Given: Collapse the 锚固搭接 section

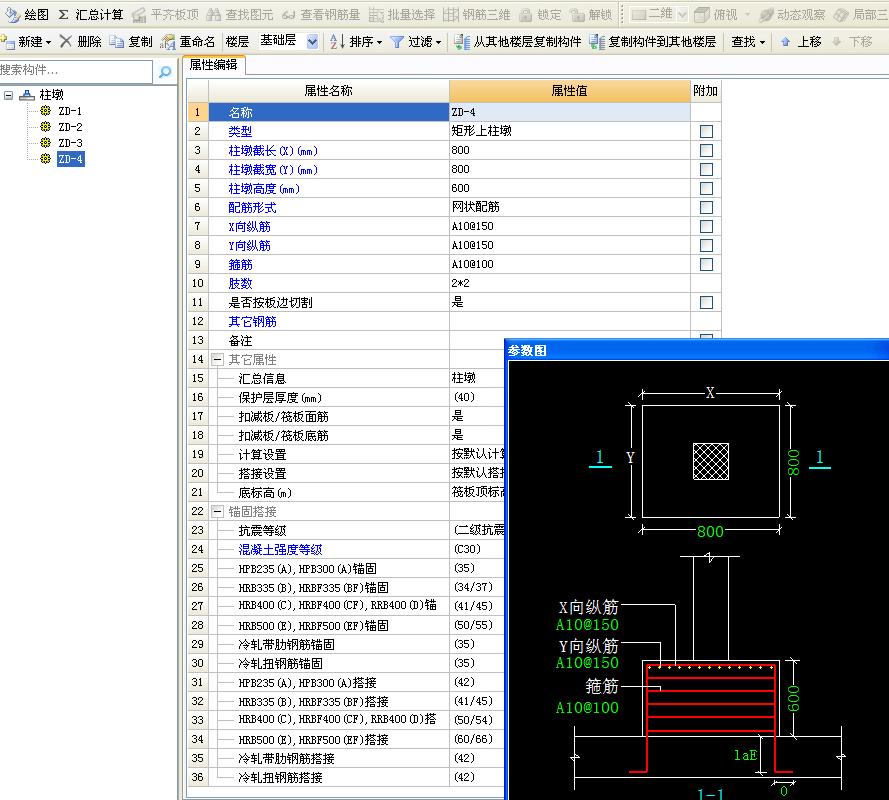Looking at the screenshot, I should pos(217,511).
